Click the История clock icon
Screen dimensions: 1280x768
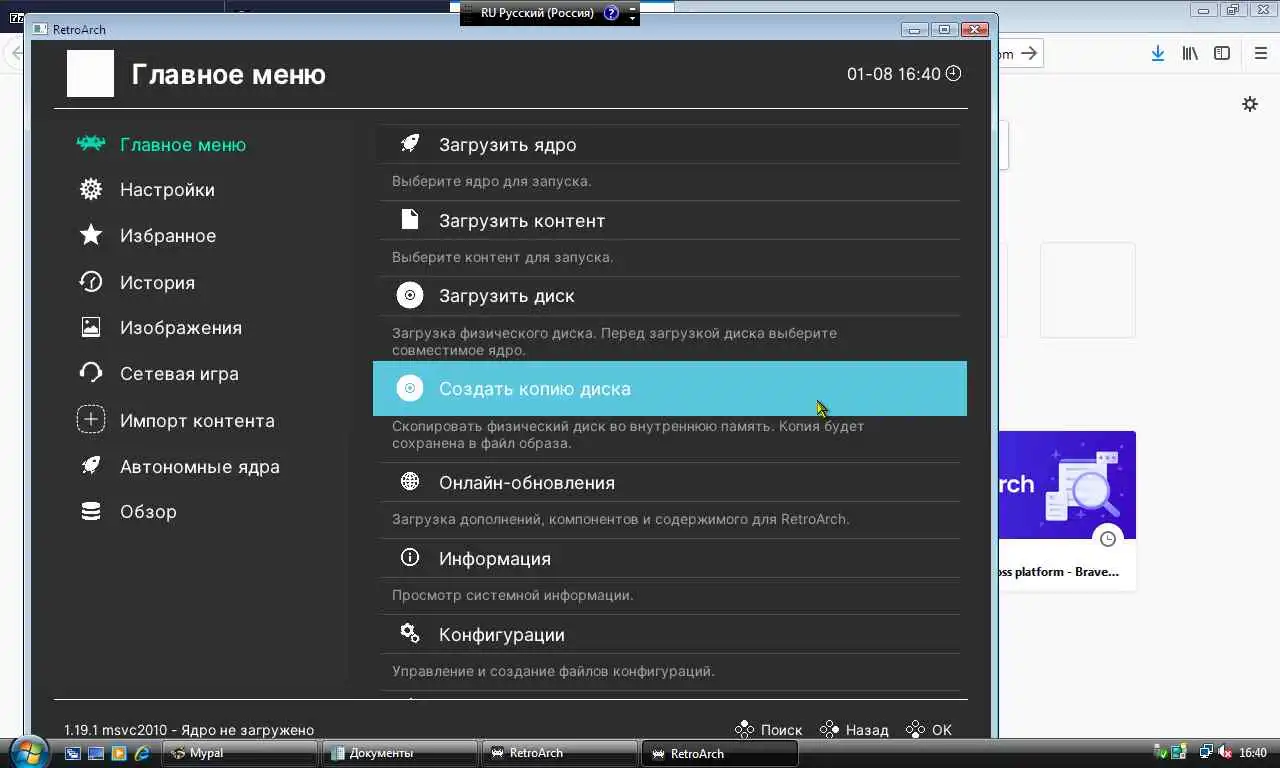[x=91, y=282]
